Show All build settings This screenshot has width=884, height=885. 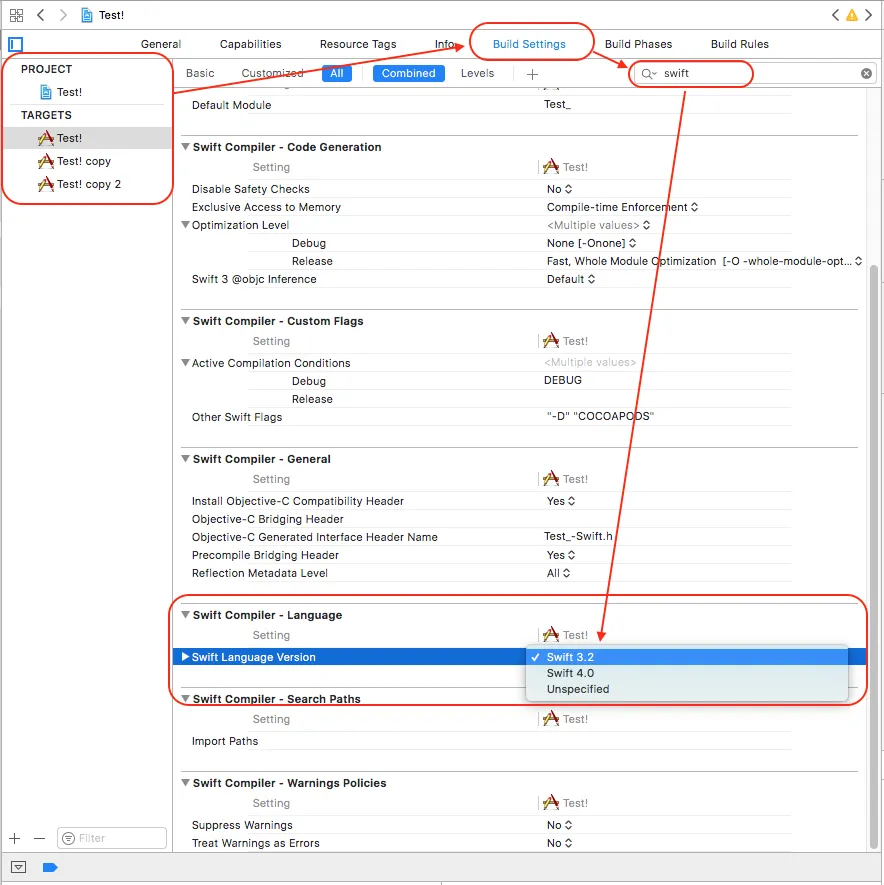[336, 73]
